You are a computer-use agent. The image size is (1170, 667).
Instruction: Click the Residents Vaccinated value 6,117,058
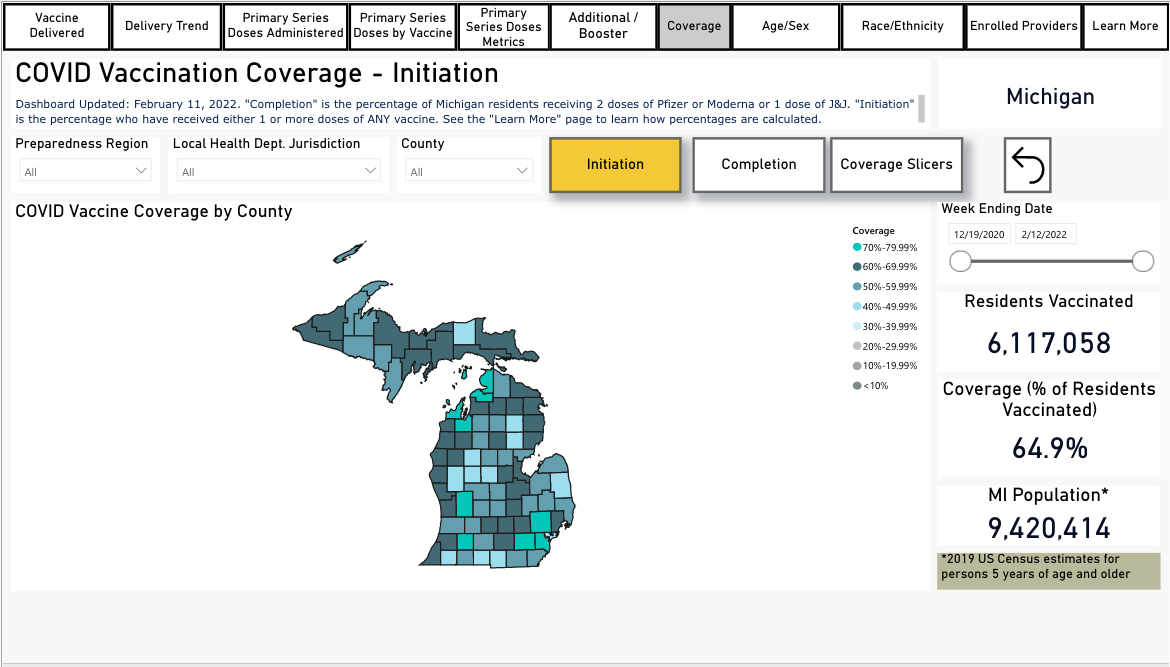point(1049,343)
